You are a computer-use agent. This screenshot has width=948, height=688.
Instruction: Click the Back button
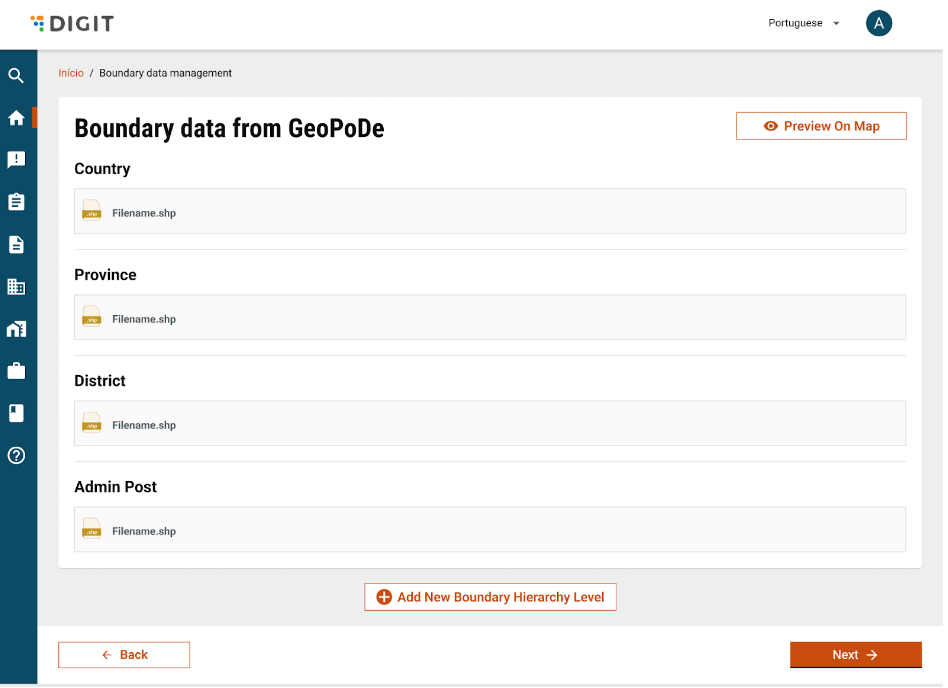point(124,655)
